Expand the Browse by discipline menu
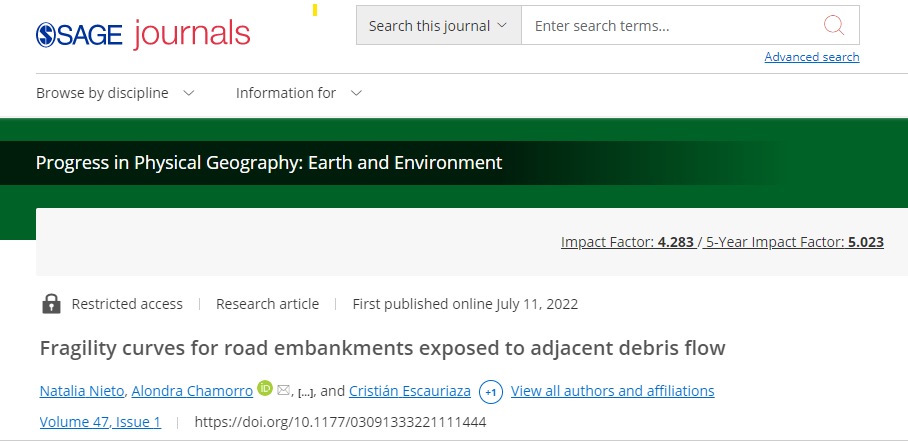Image resolution: width=908 pixels, height=443 pixels. (x=115, y=93)
